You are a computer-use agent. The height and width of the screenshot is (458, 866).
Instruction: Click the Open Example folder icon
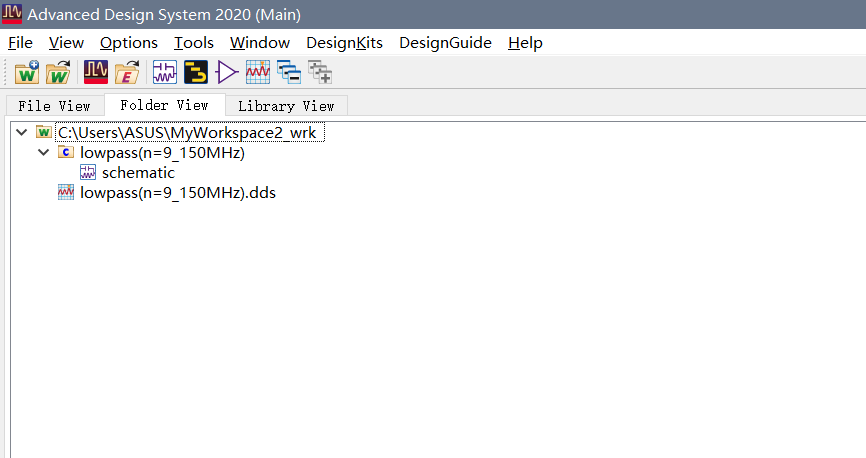point(127,72)
